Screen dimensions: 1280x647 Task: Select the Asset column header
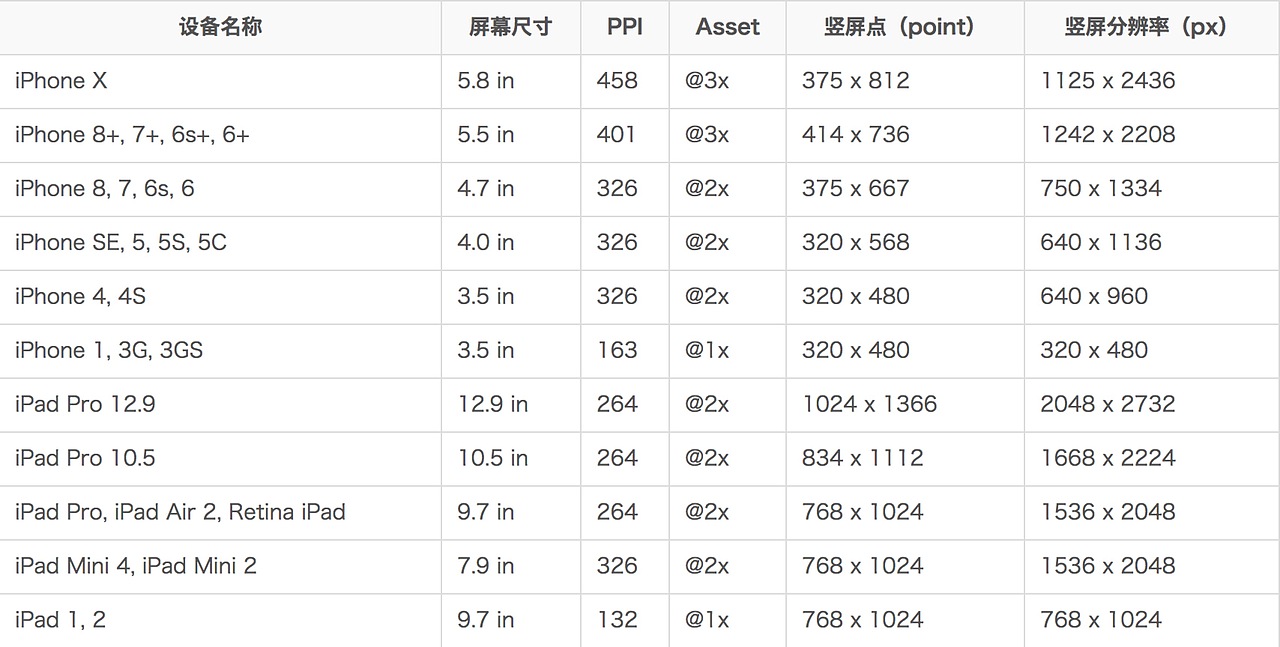tap(727, 28)
